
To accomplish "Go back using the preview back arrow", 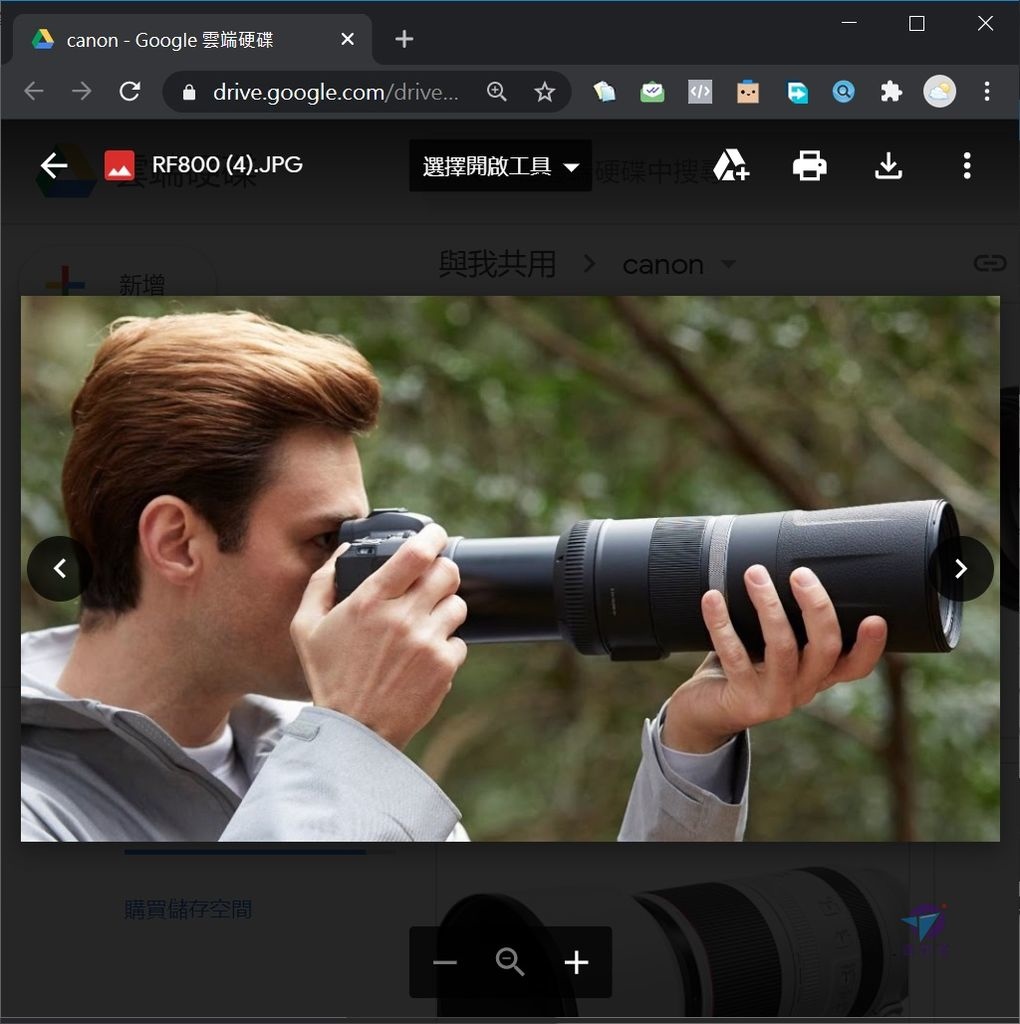I will coord(54,166).
